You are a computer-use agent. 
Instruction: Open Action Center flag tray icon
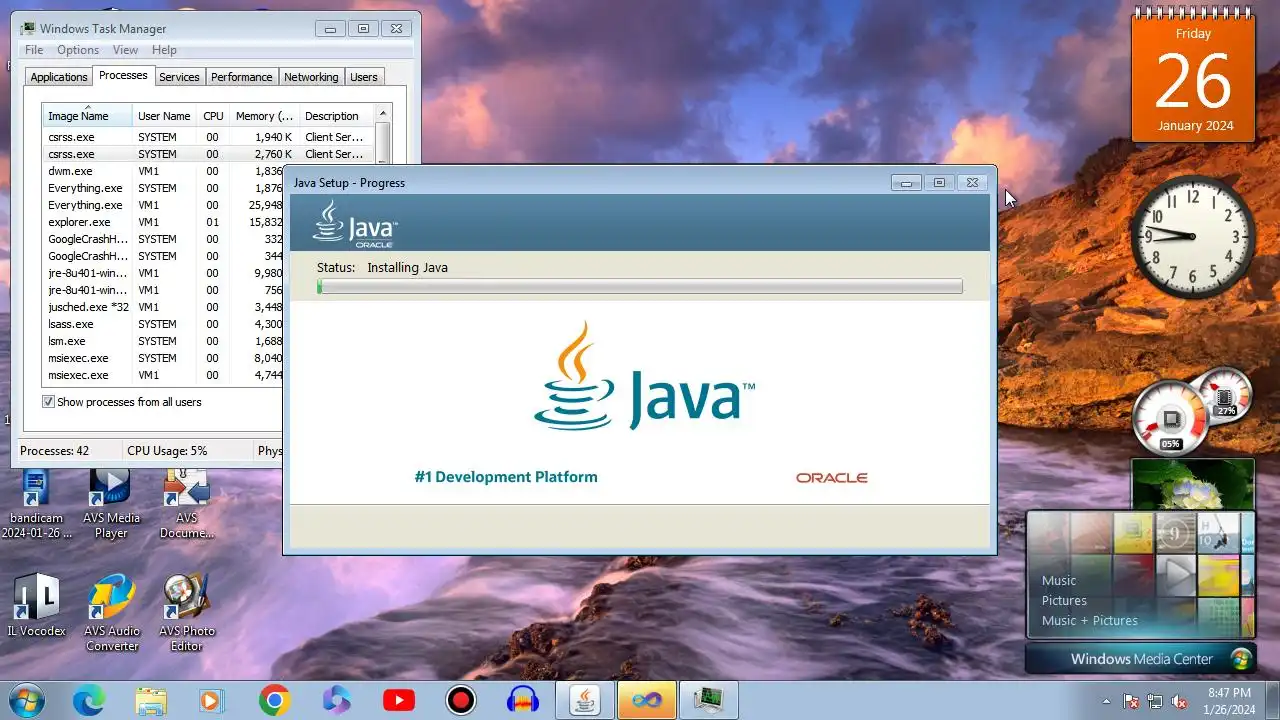(x=1131, y=701)
